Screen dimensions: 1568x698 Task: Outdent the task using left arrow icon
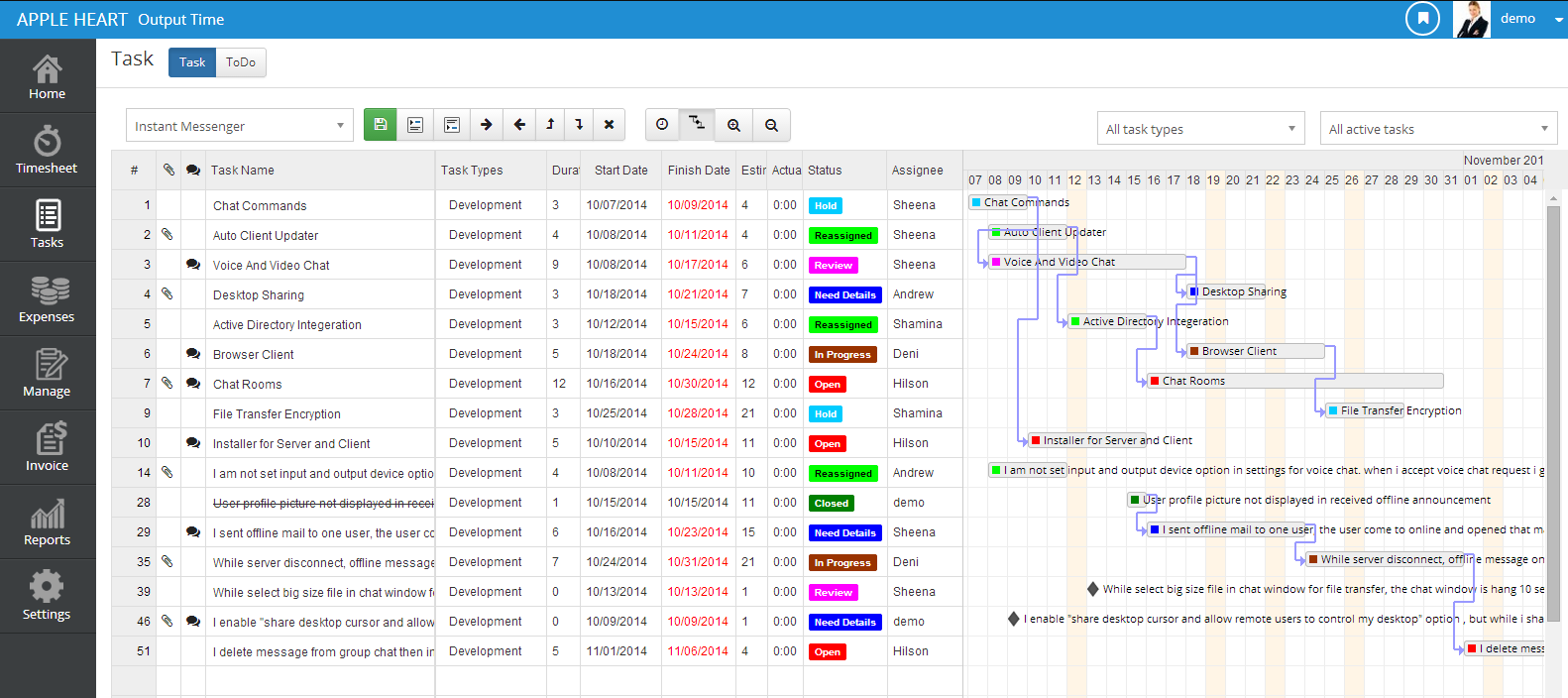(519, 125)
